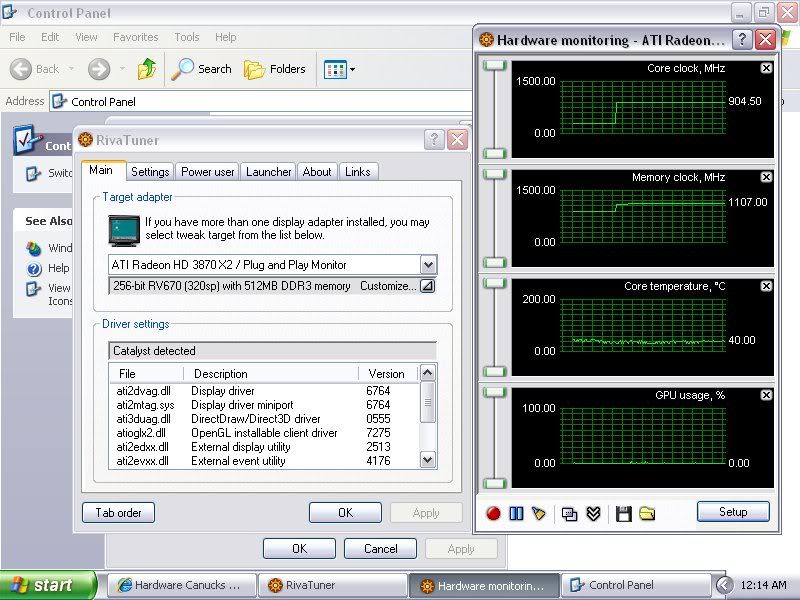Click File column header in driver list

146,374
